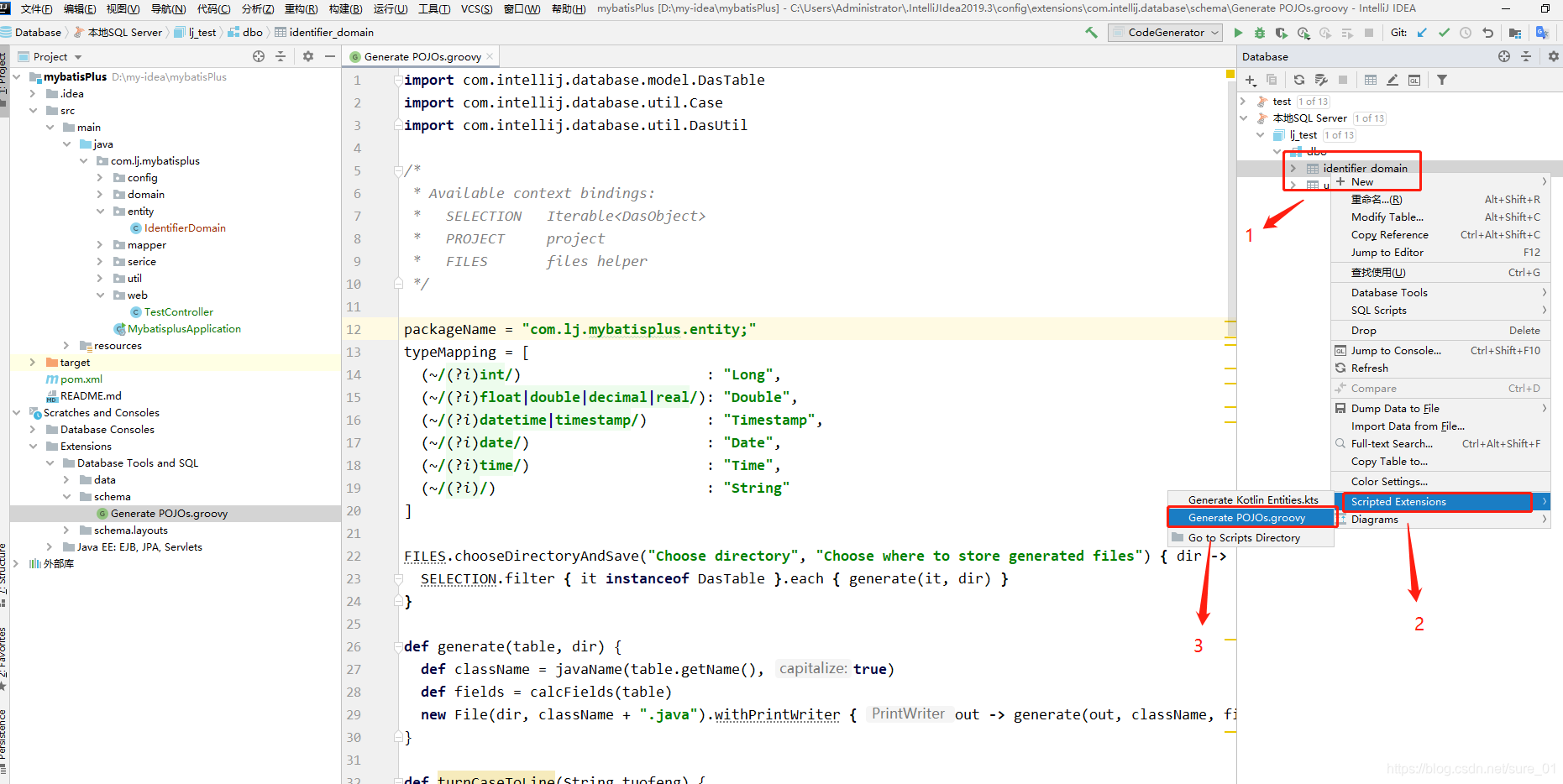Click Git Commit green checkmark
1563x784 pixels.
coord(1444,33)
